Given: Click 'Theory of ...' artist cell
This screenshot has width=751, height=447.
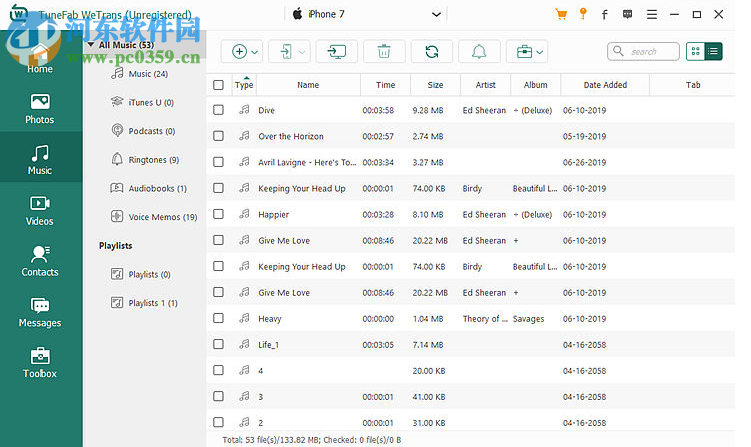Looking at the screenshot, I should [x=485, y=319].
